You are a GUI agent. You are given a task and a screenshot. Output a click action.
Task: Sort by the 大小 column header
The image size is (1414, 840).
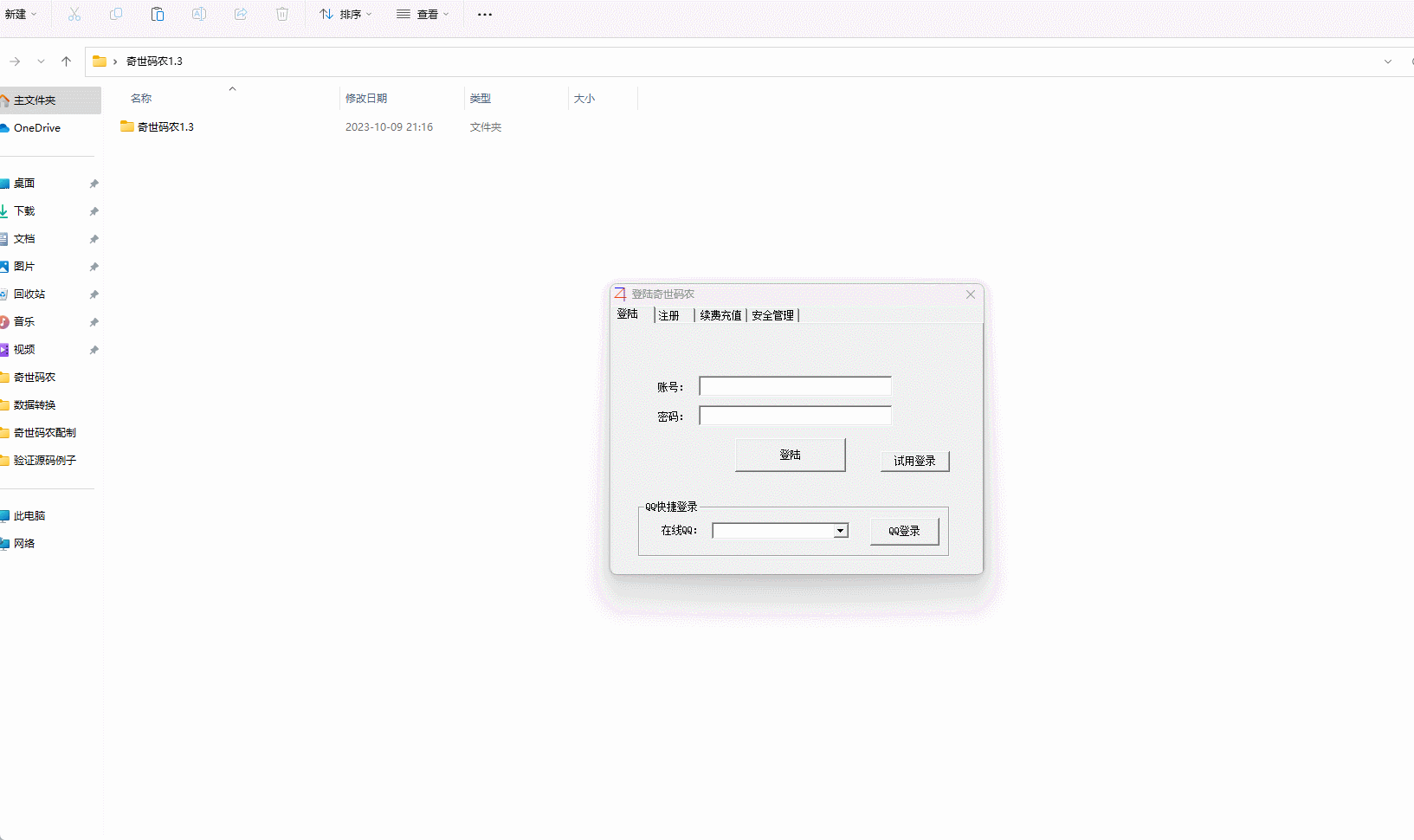coord(584,99)
